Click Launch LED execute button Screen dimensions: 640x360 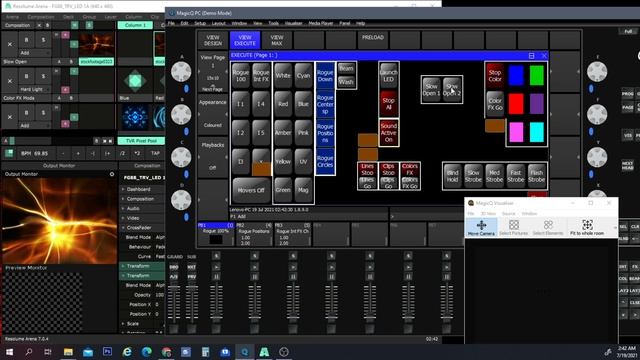click(x=389, y=76)
